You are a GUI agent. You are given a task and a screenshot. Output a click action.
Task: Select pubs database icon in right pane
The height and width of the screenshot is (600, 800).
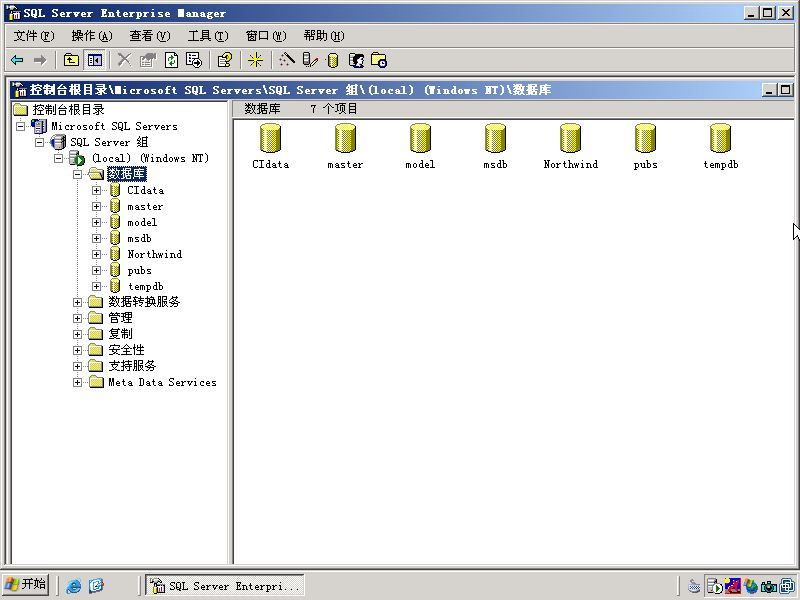click(645, 138)
